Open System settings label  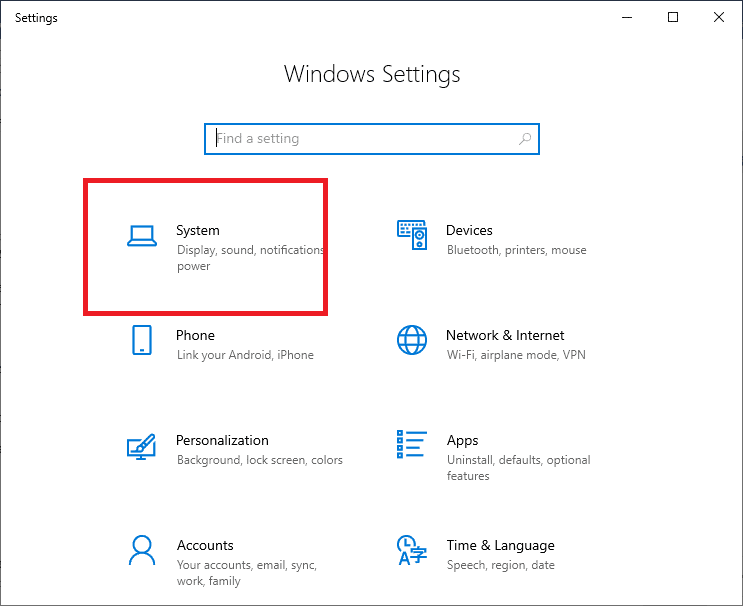pyautogui.click(x=198, y=231)
